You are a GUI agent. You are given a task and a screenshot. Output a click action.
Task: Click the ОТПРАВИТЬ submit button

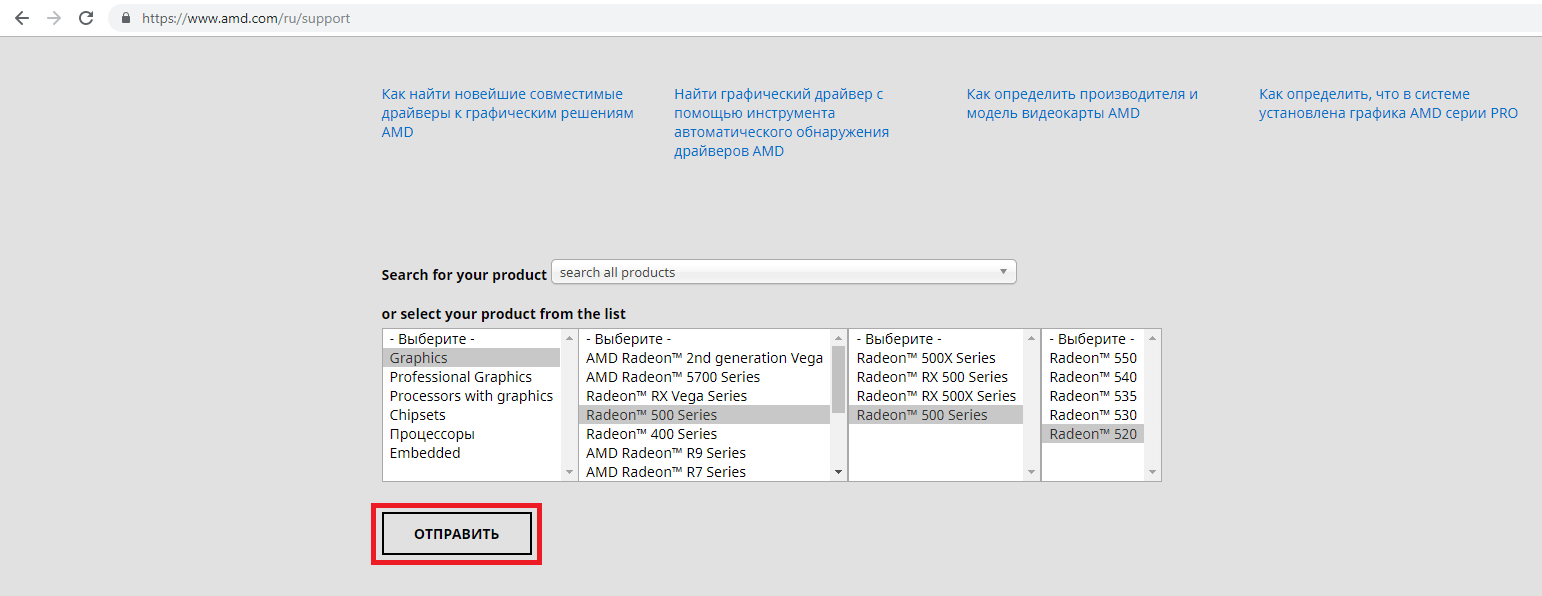(456, 534)
